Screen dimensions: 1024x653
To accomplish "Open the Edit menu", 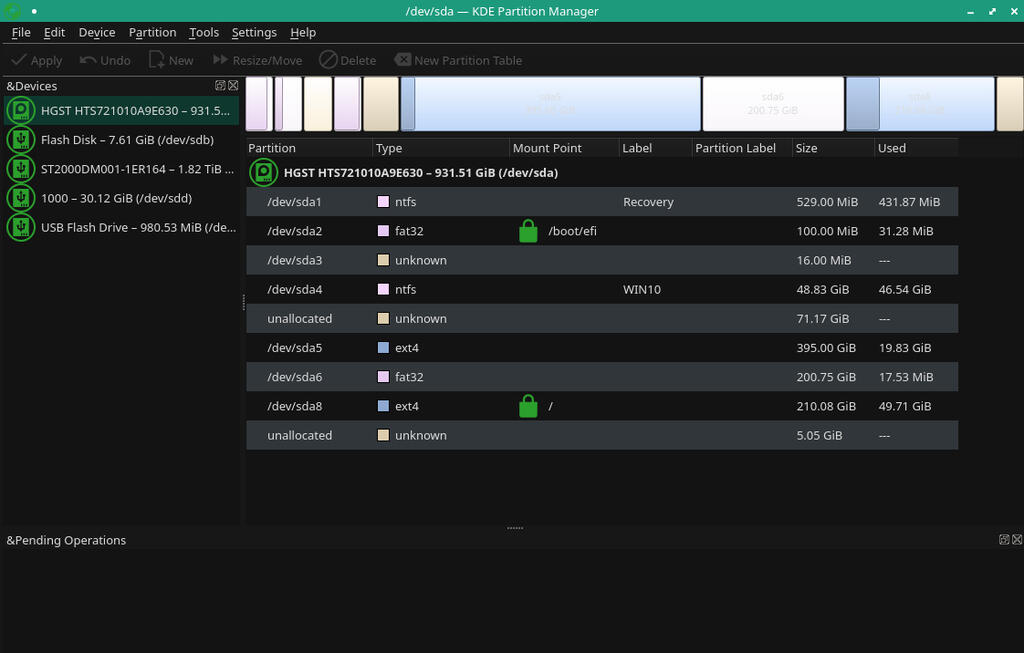I will tap(54, 33).
